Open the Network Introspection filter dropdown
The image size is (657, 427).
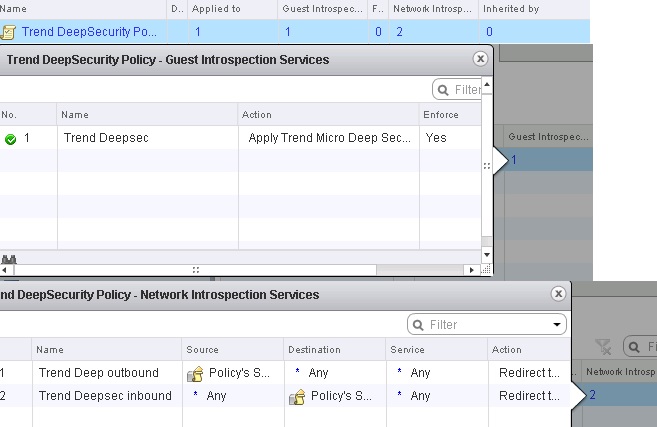[x=557, y=325]
